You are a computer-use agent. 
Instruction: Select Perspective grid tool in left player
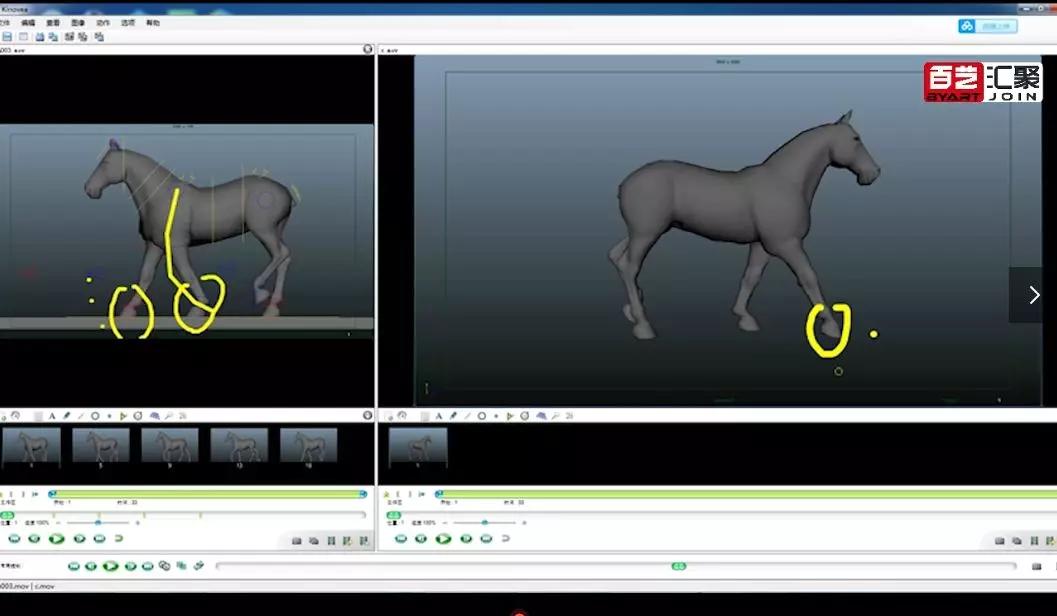[x=154, y=416]
